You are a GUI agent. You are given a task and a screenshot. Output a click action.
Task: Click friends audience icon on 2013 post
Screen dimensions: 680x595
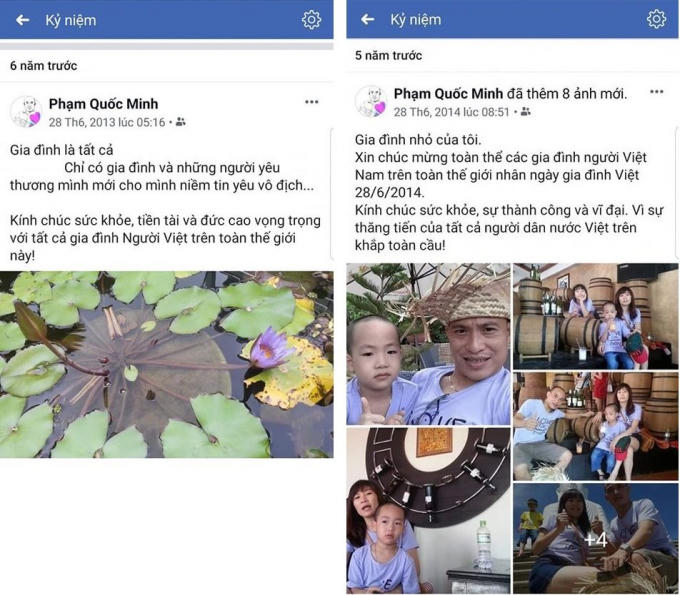pos(181,122)
